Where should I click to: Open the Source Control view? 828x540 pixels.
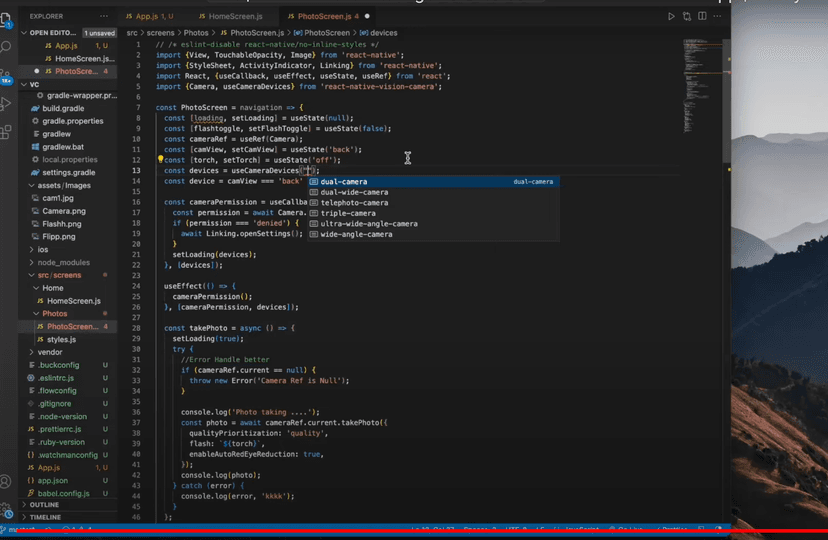coord(8,75)
